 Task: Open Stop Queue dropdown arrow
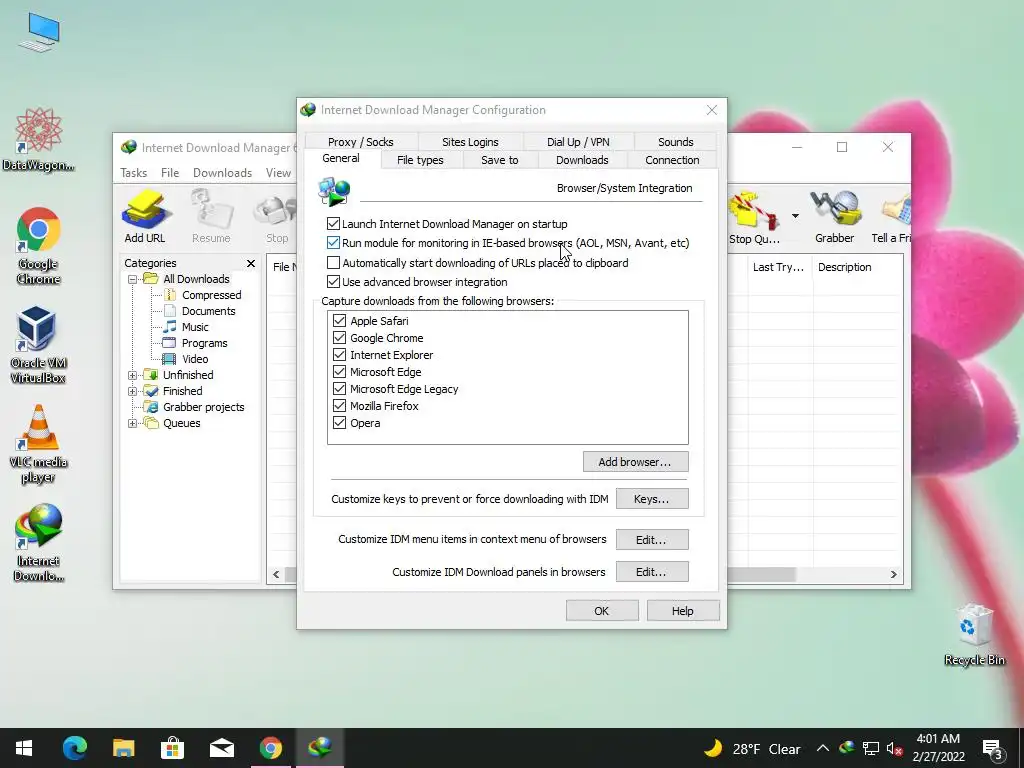pyautogui.click(x=795, y=216)
